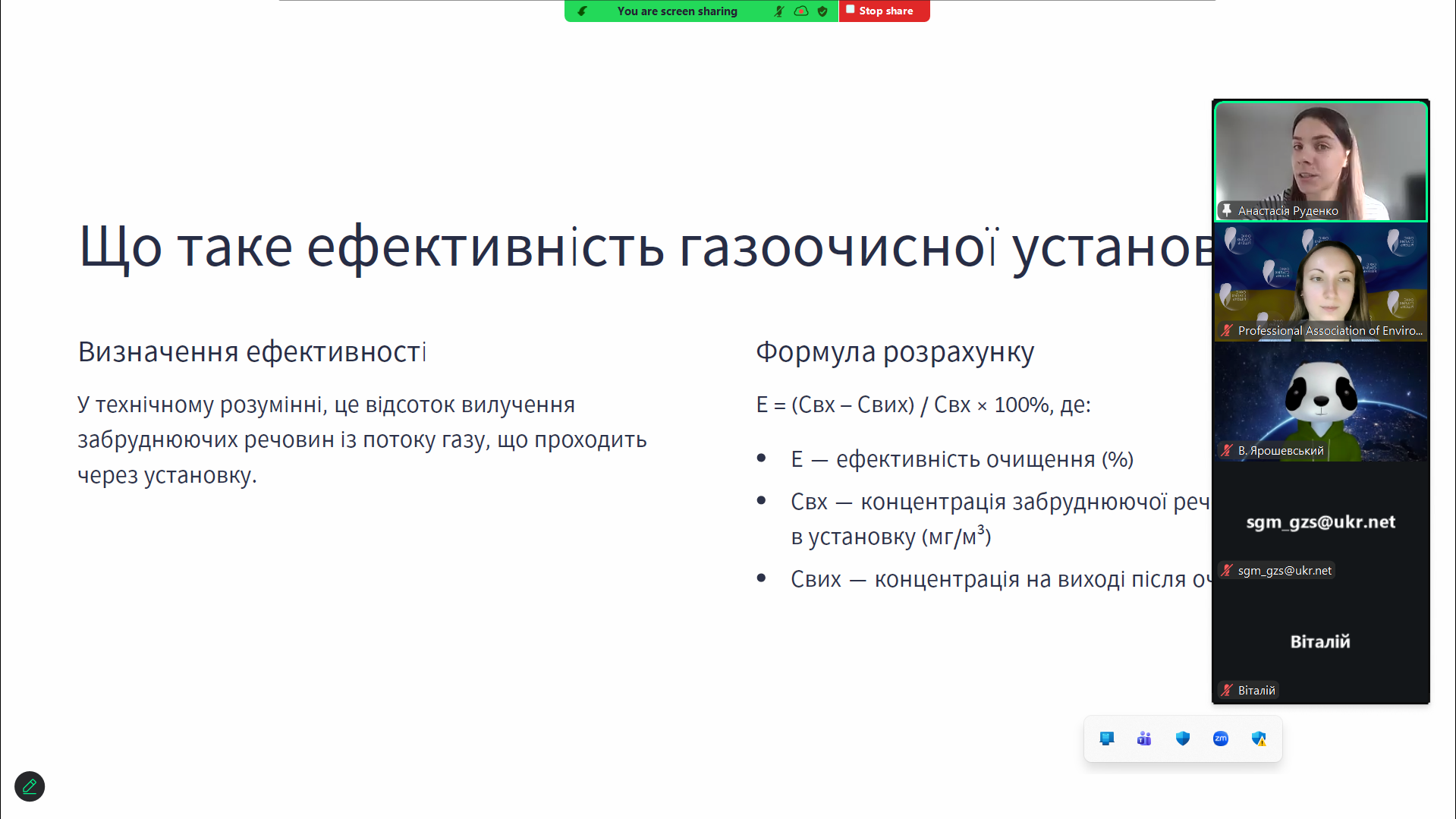
Task: Select Анастасія Руденко video thumbnail
Action: (x=1320, y=161)
